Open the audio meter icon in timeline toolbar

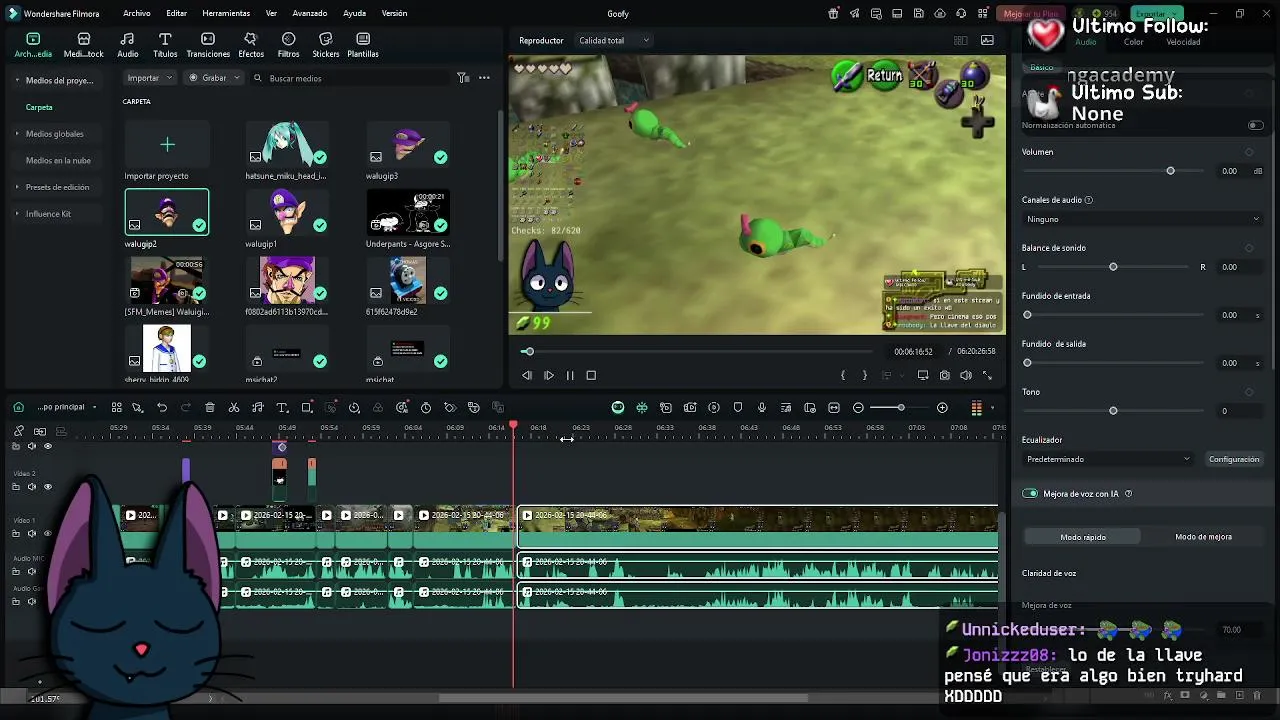coord(976,408)
